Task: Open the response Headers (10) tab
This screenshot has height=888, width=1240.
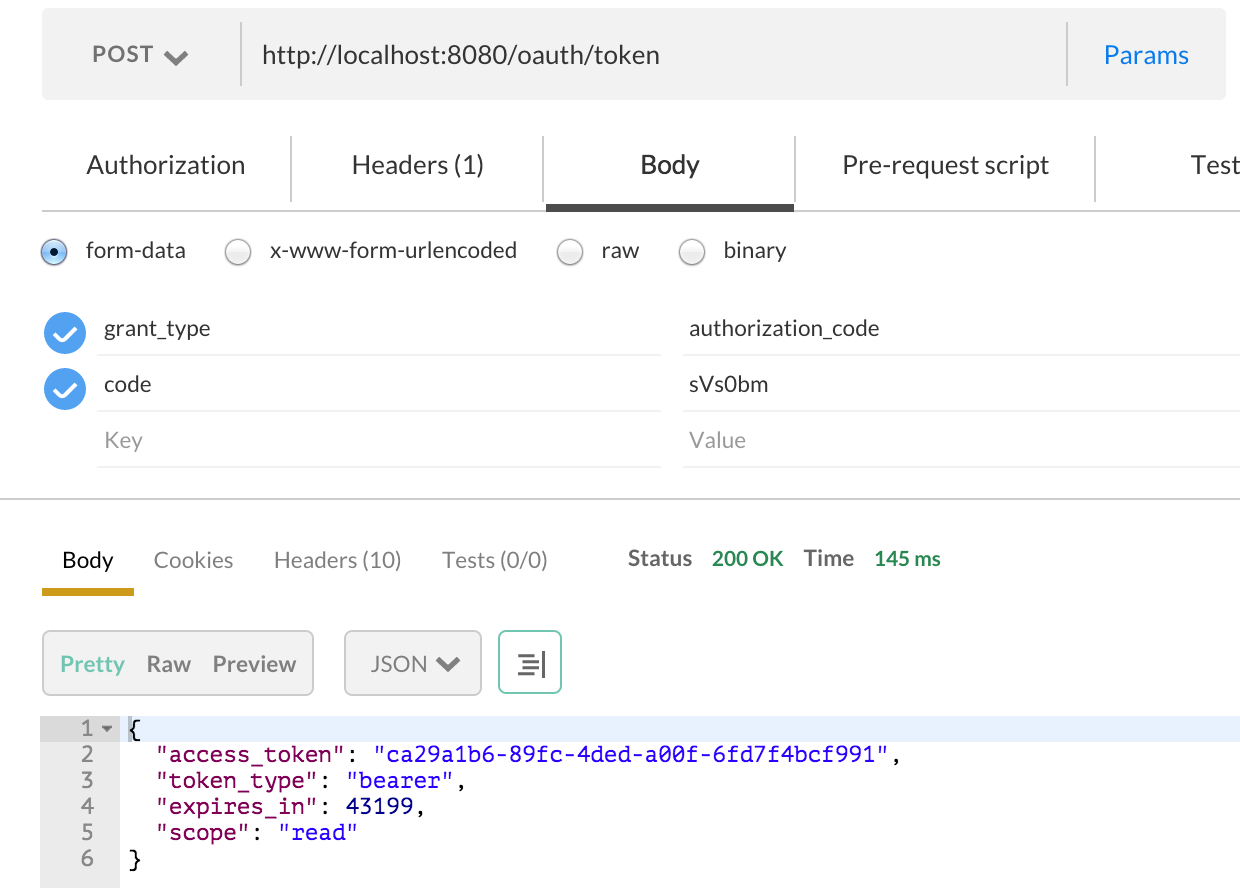Action: (x=337, y=561)
